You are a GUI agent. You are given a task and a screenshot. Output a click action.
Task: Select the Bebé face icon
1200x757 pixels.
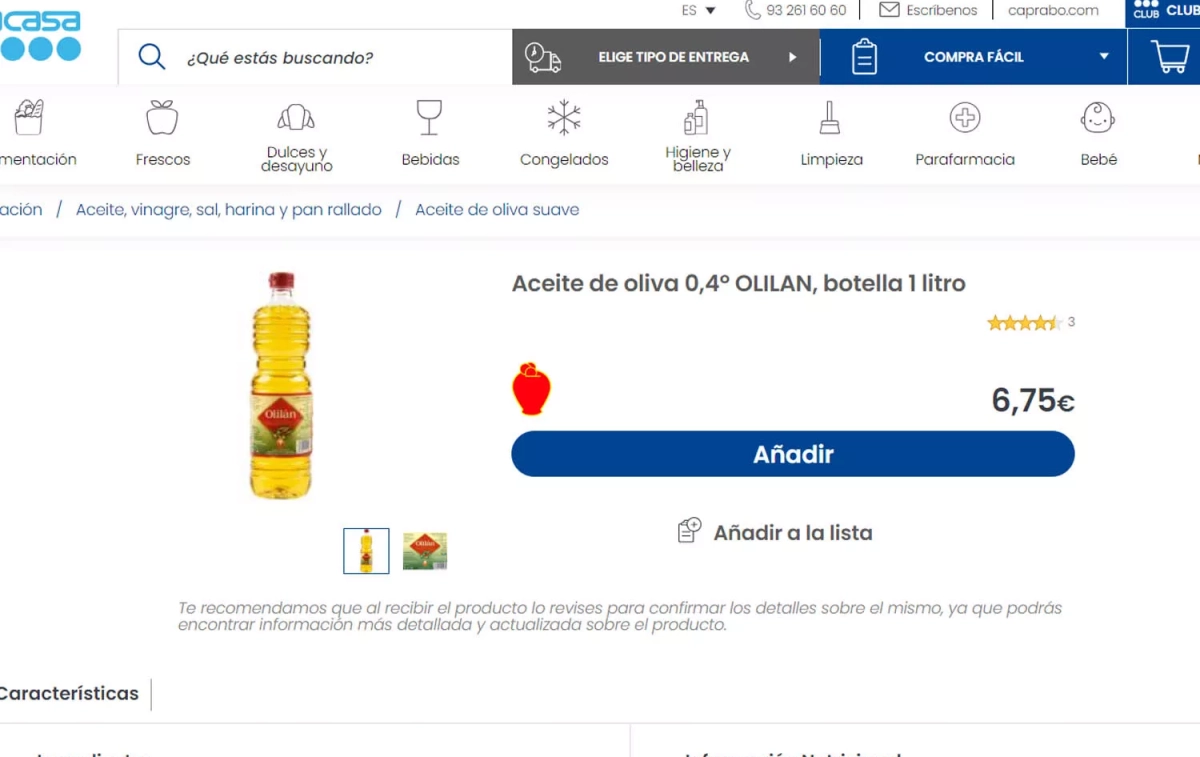(1098, 118)
